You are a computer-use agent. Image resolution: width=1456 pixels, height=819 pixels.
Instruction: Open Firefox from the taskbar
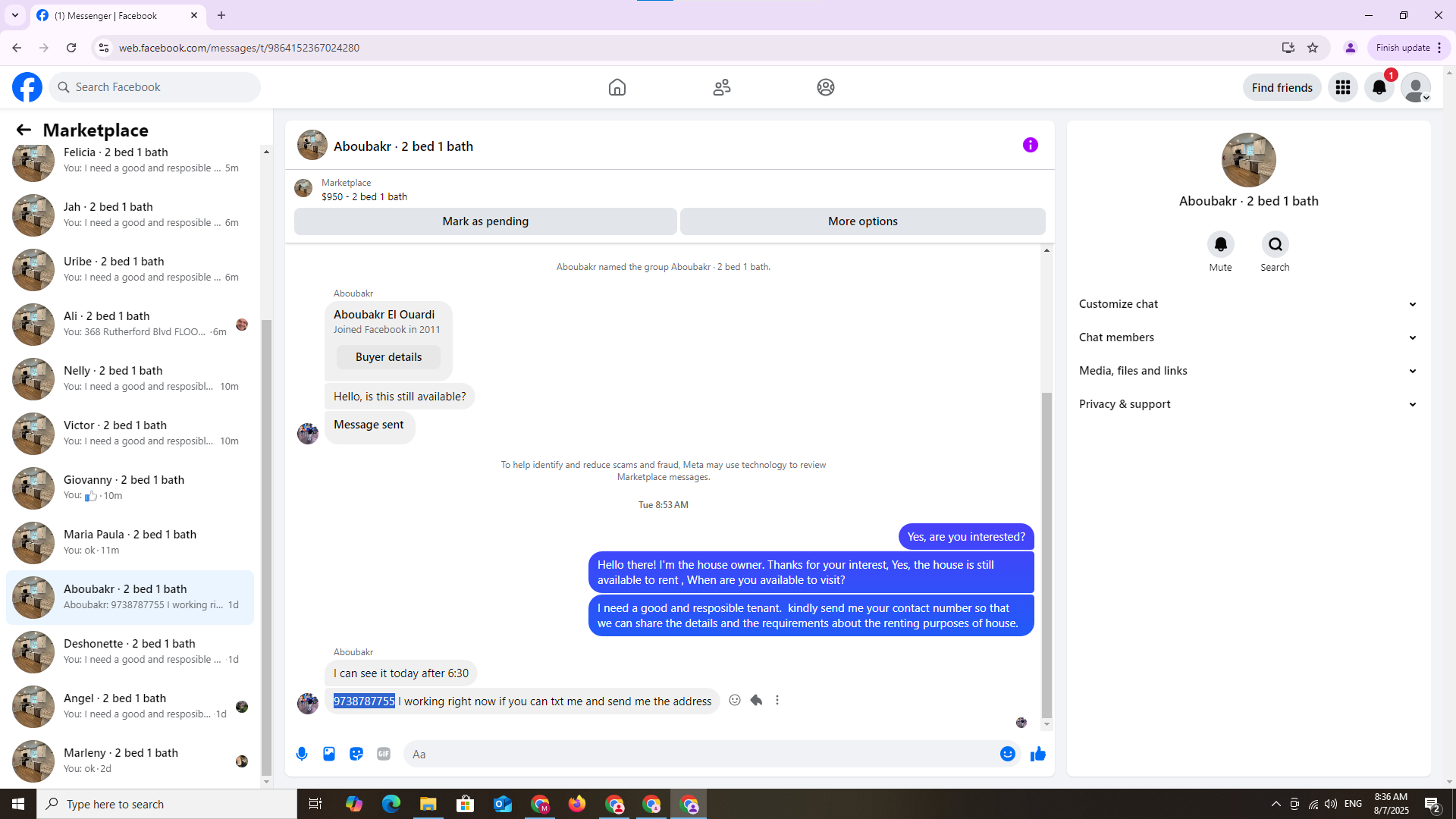point(577,804)
